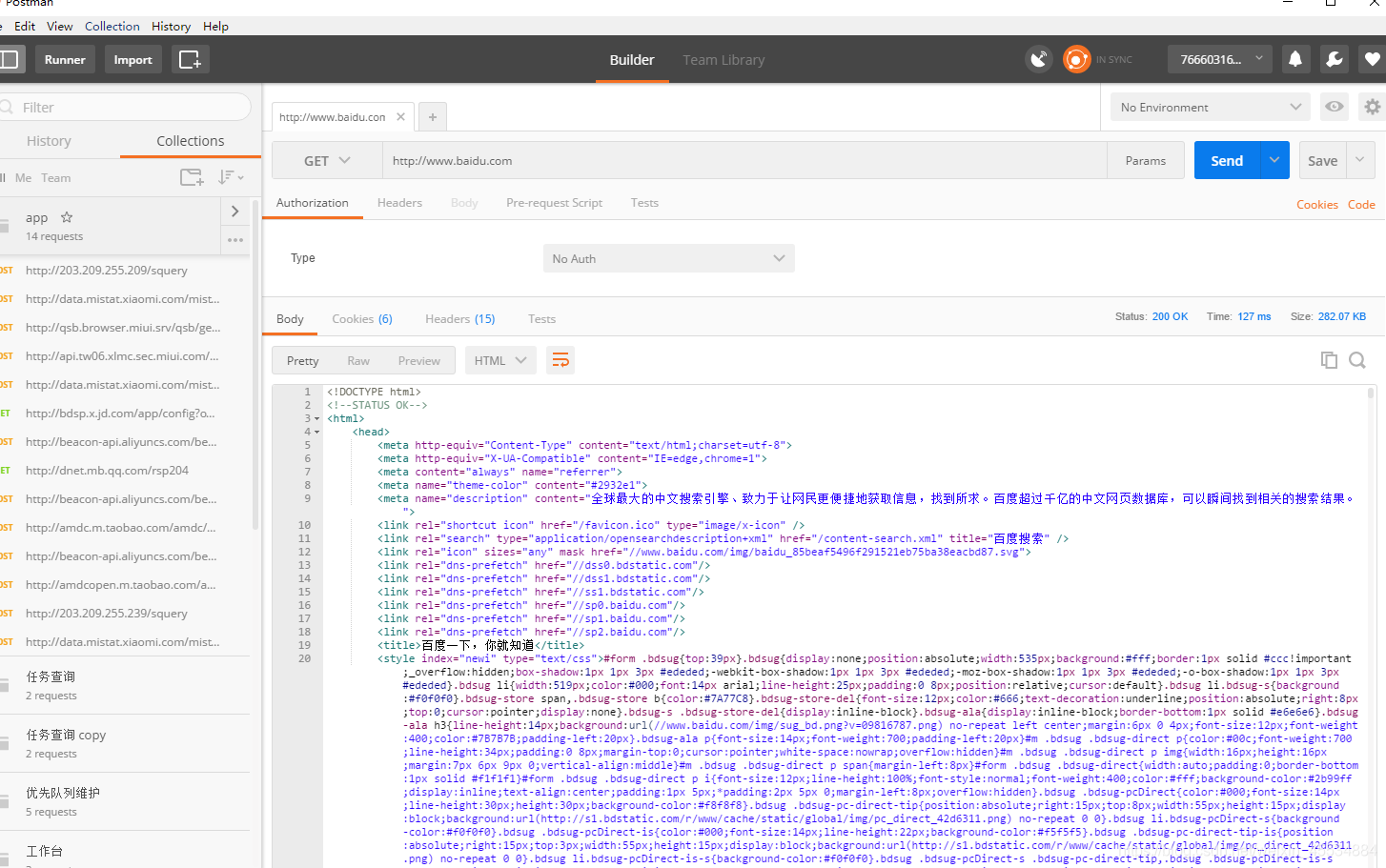Change the HTML response format dropdown
The height and width of the screenshot is (868, 1386).
click(500, 360)
